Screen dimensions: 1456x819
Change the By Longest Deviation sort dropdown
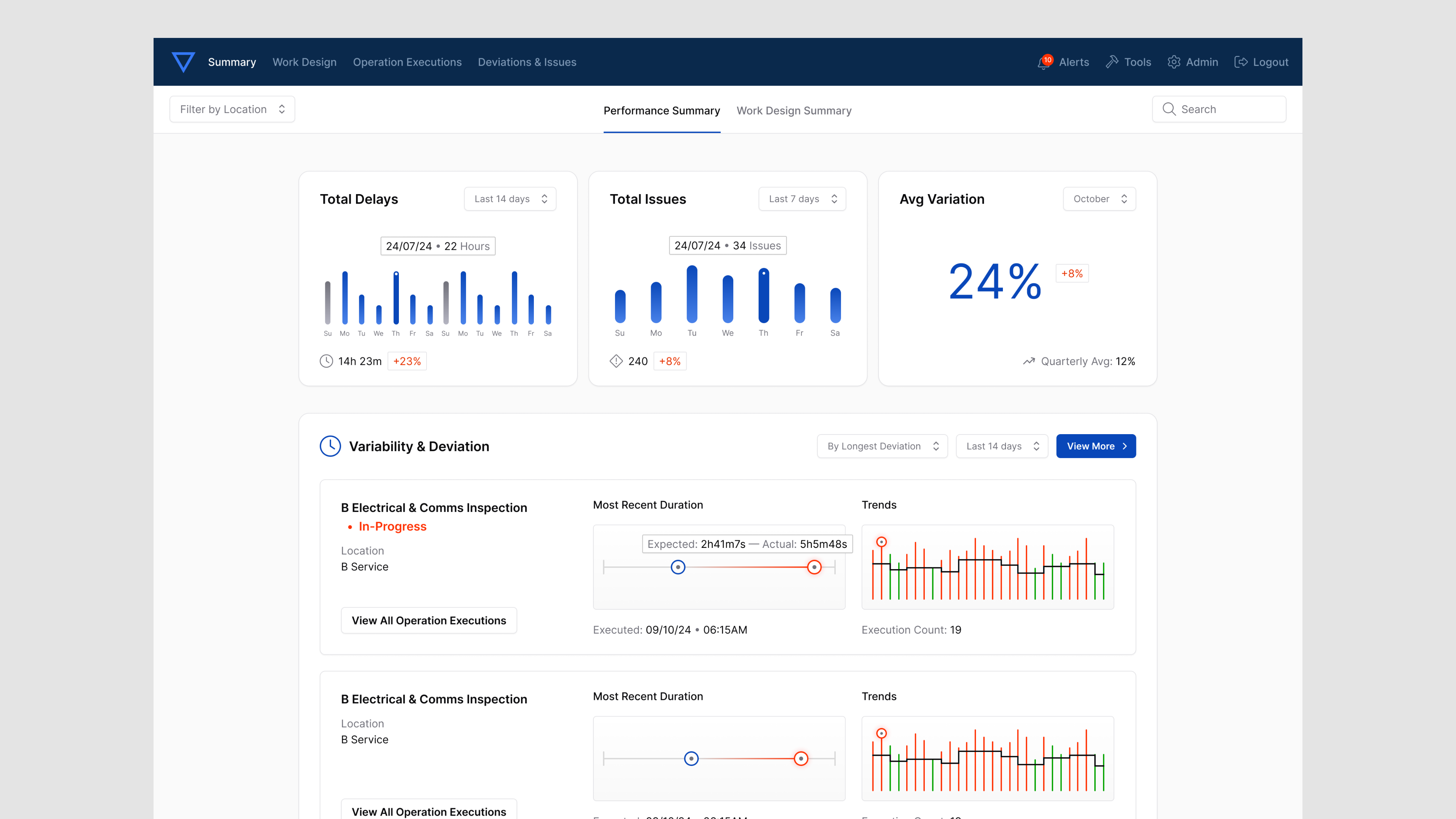tap(882, 446)
